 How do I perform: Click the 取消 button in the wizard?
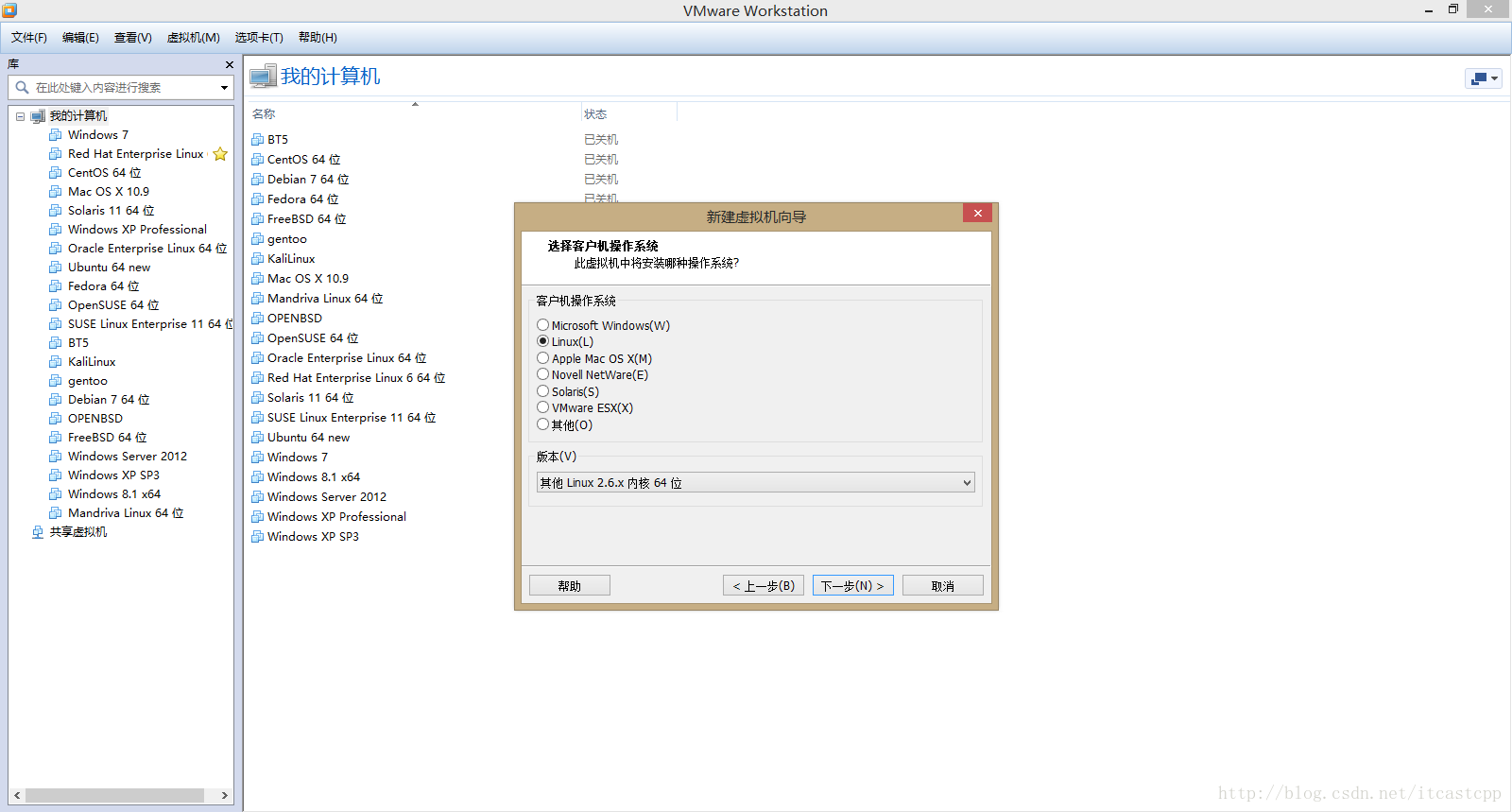tap(943, 585)
